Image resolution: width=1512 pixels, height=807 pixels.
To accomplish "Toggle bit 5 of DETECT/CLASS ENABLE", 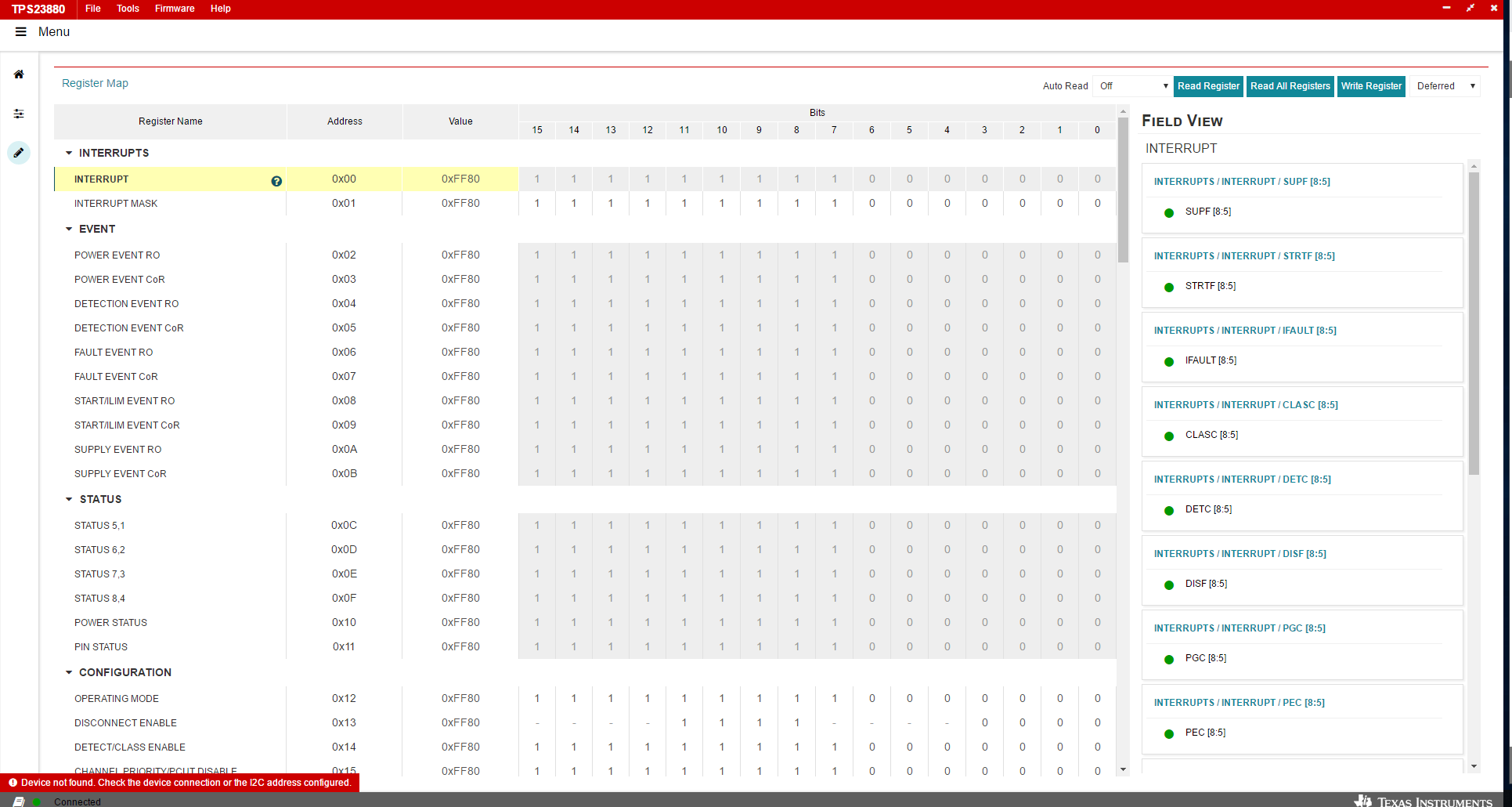I will coord(910,747).
